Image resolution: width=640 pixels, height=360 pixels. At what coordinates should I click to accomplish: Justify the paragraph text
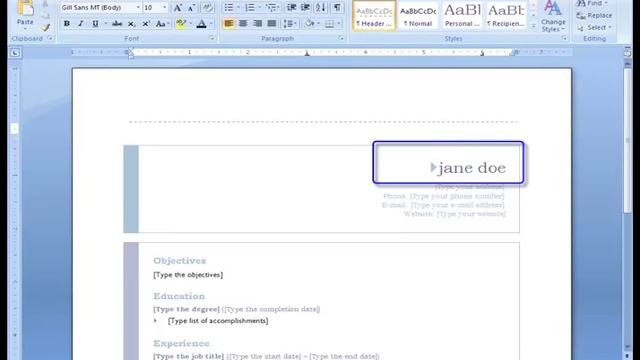(271, 24)
